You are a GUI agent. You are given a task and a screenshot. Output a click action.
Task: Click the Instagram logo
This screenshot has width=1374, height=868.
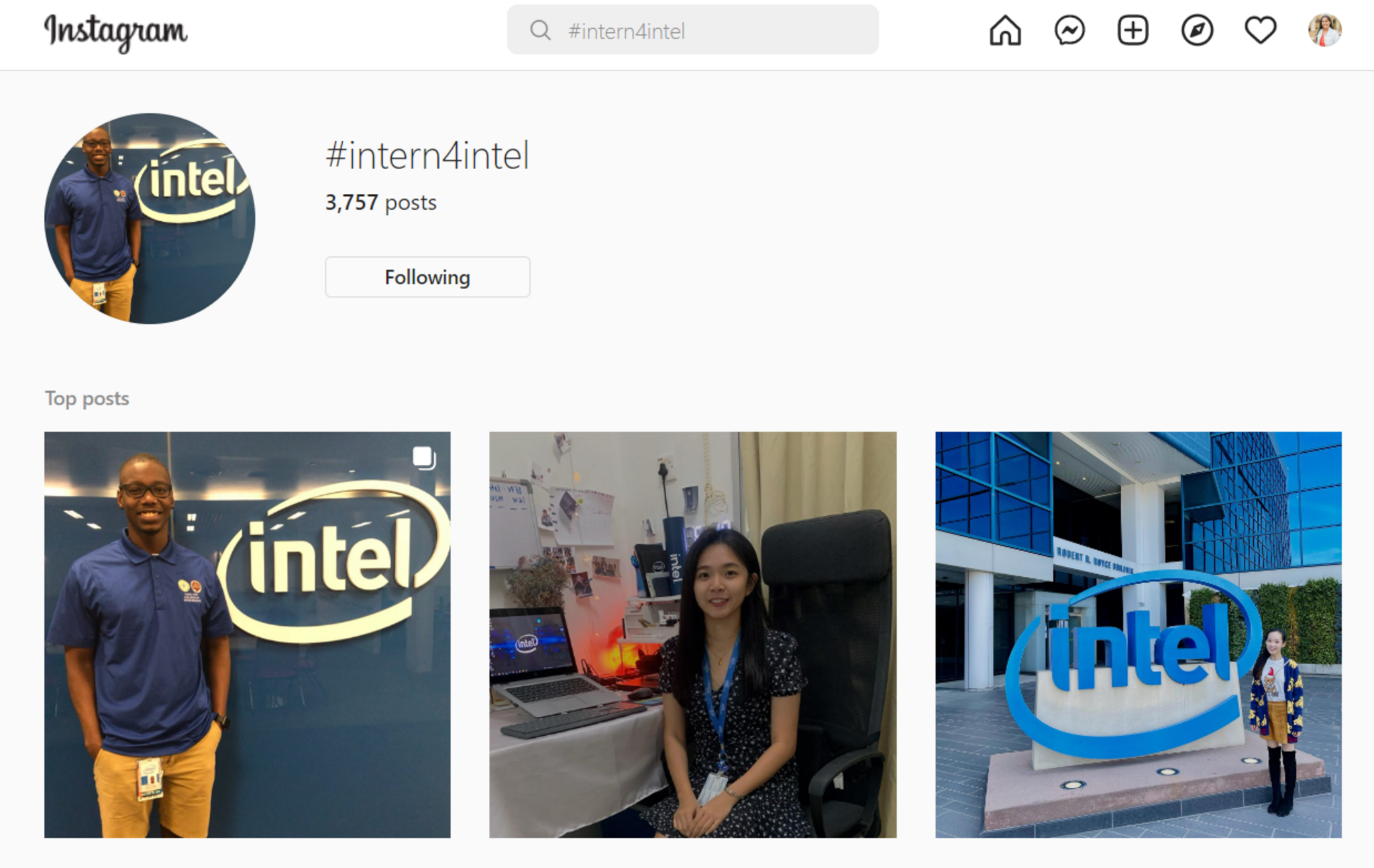pyautogui.click(x=115, y=32)
